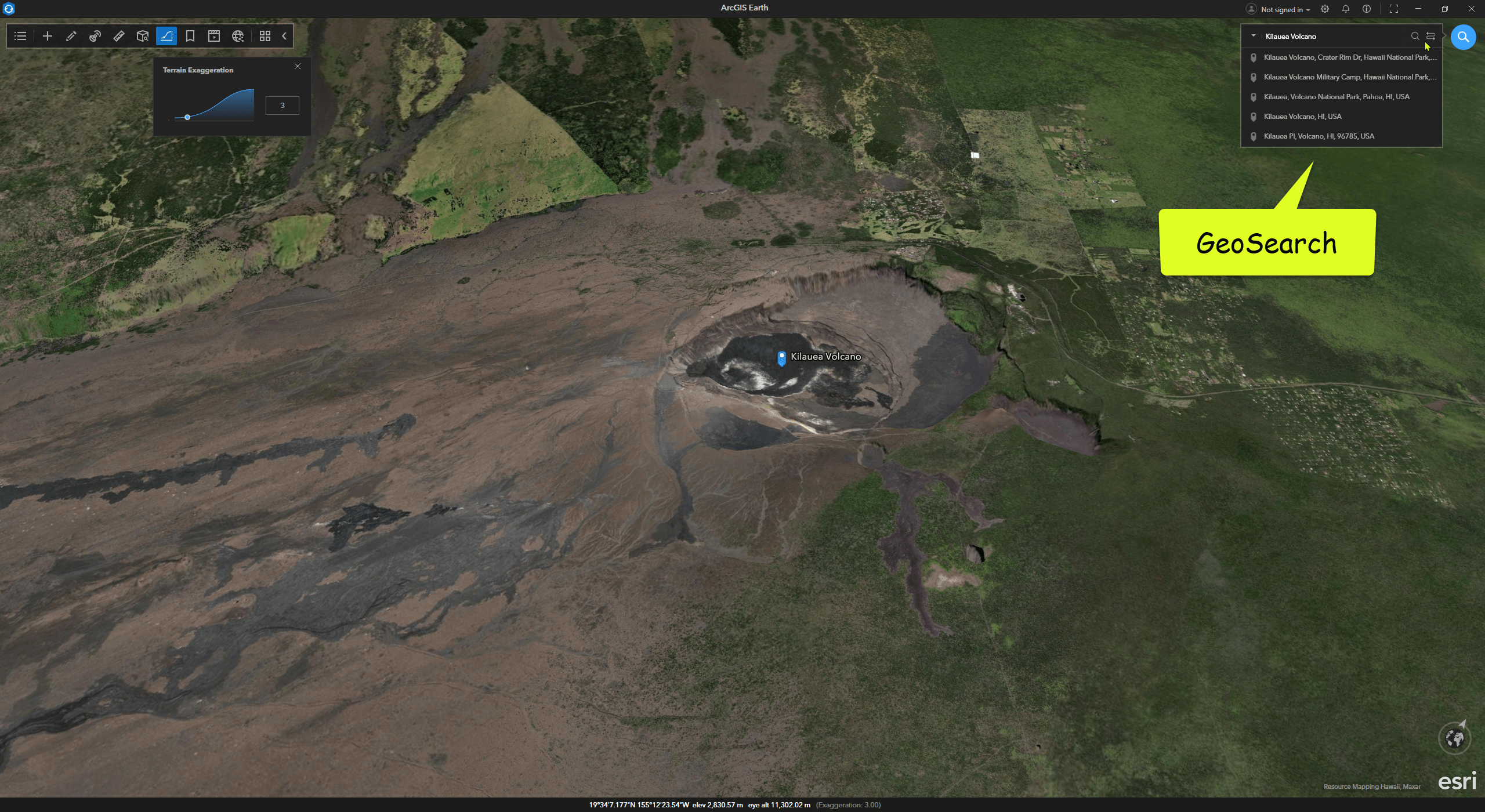1485x812 pixels.
Task: Toggle full screen mode
Action: pyautogui.click(x=1393, y=9)
